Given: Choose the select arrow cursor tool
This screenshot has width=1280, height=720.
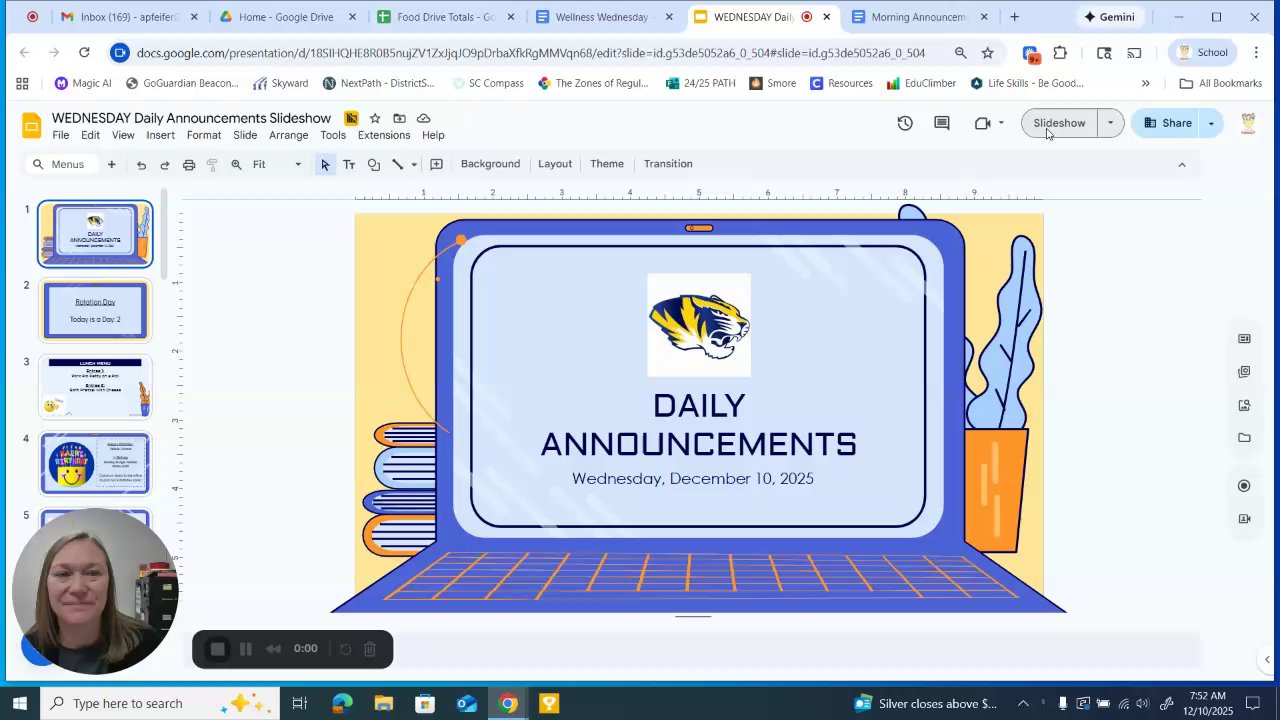Looking at the screenshot, I should (x=325, y=164).
